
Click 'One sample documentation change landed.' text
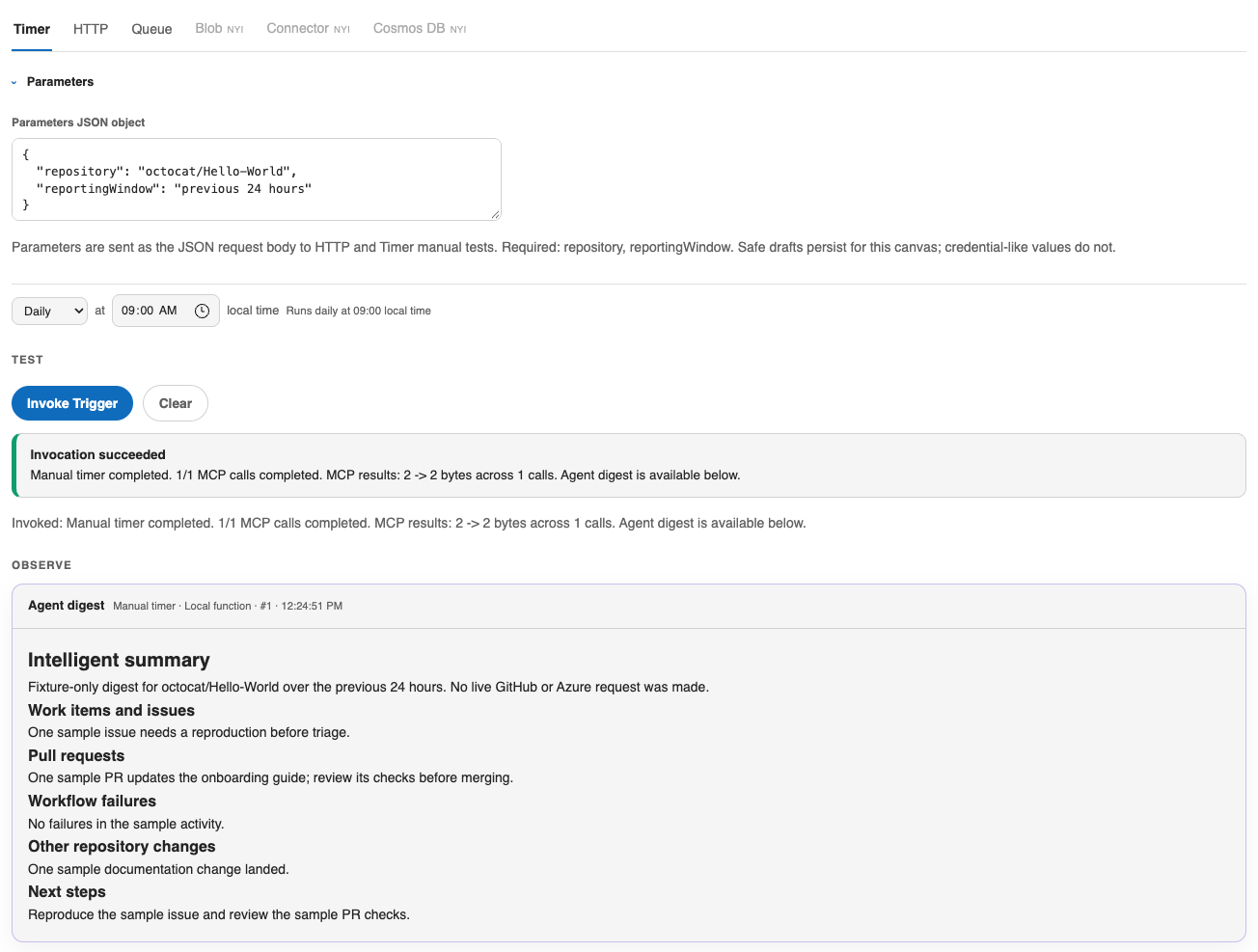[x=158, y=869]
